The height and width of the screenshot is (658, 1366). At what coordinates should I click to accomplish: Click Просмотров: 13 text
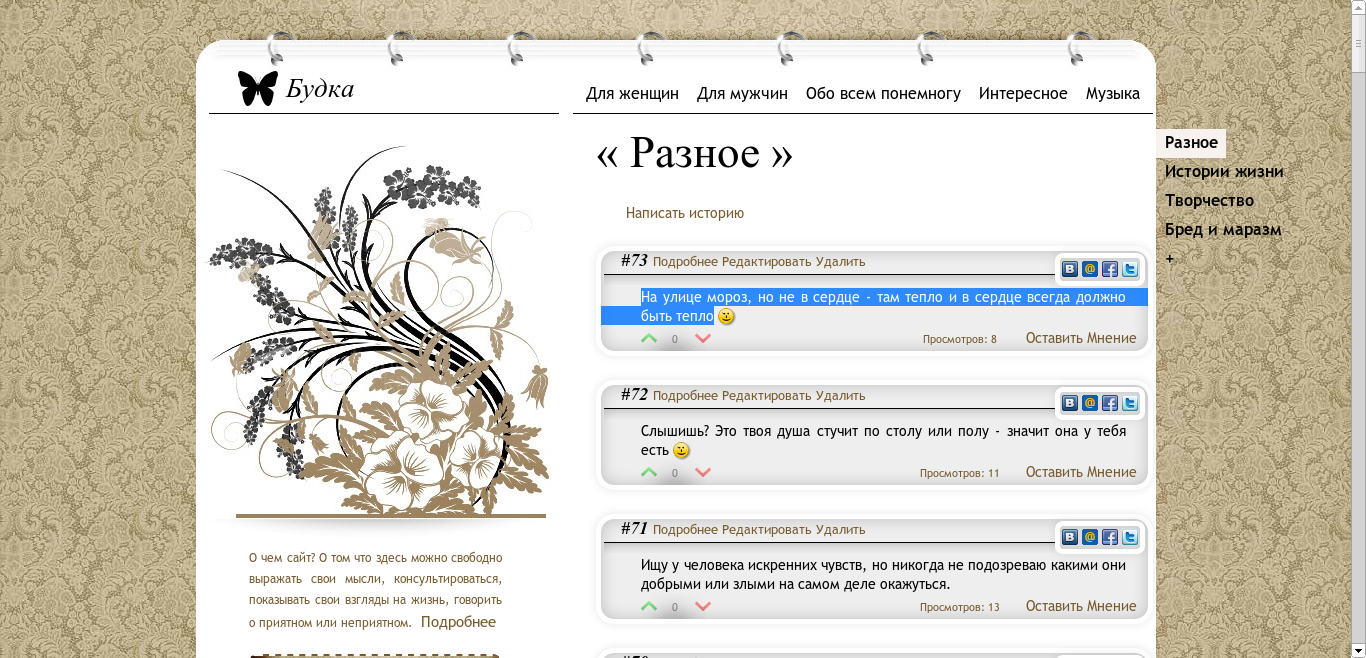960,608
